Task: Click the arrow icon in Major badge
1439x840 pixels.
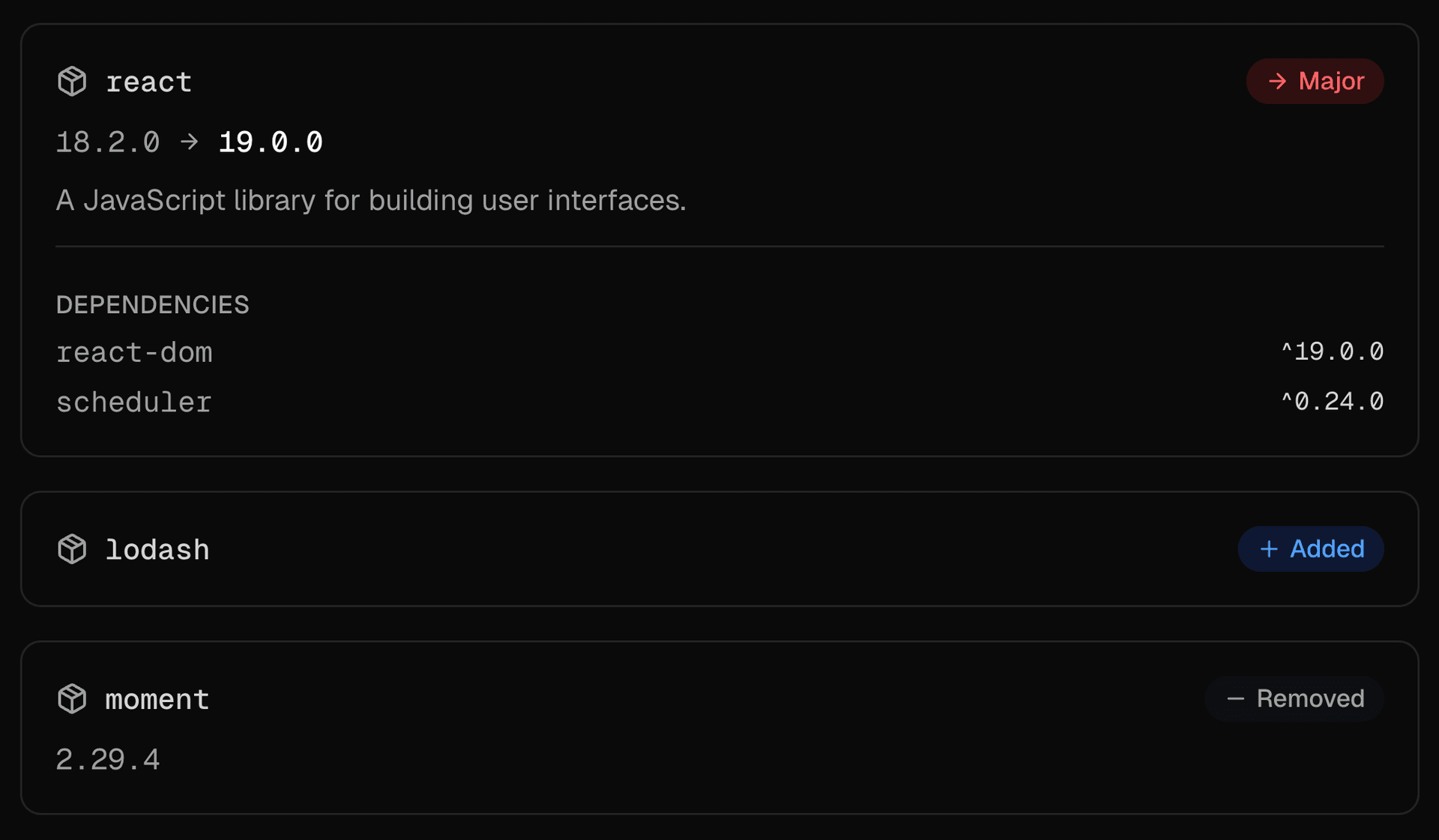Action: (1277, 81)
